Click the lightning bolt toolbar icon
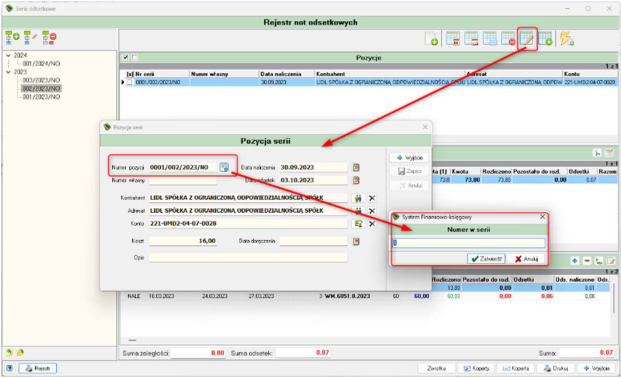The image size is (621, 378). [x=566, y=39]
